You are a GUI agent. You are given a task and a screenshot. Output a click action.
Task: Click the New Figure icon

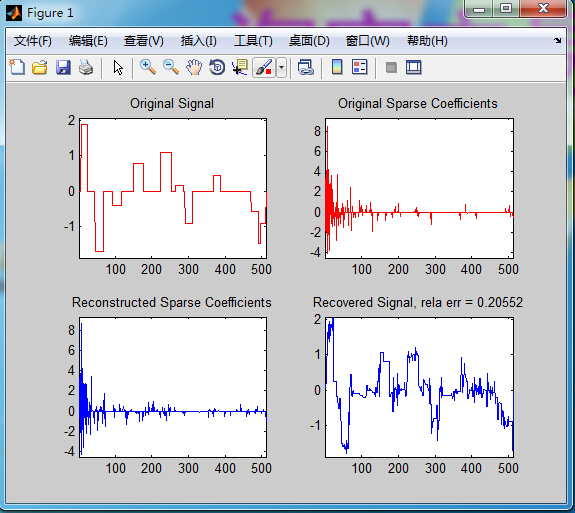click(17, 67)
